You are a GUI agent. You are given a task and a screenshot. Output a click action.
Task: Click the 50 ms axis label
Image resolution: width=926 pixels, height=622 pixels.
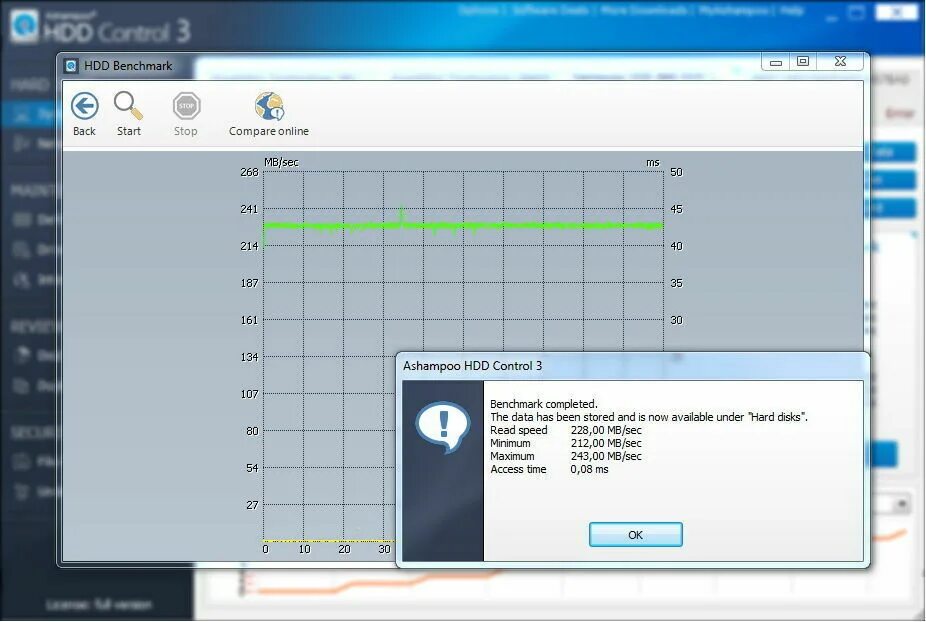676,172
